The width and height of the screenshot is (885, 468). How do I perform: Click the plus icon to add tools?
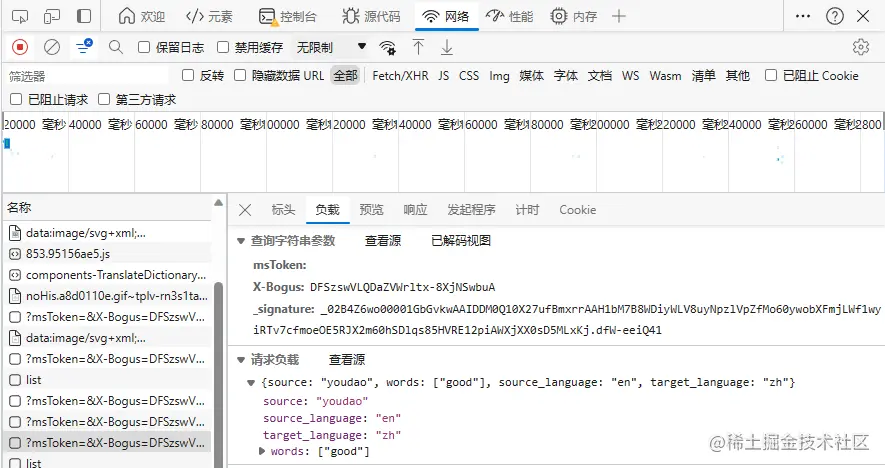pyautogui.click(x=619, y=16)
